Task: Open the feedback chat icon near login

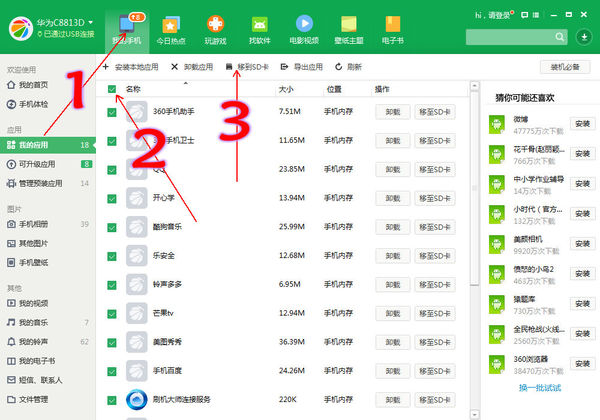Action: (525, 15)
